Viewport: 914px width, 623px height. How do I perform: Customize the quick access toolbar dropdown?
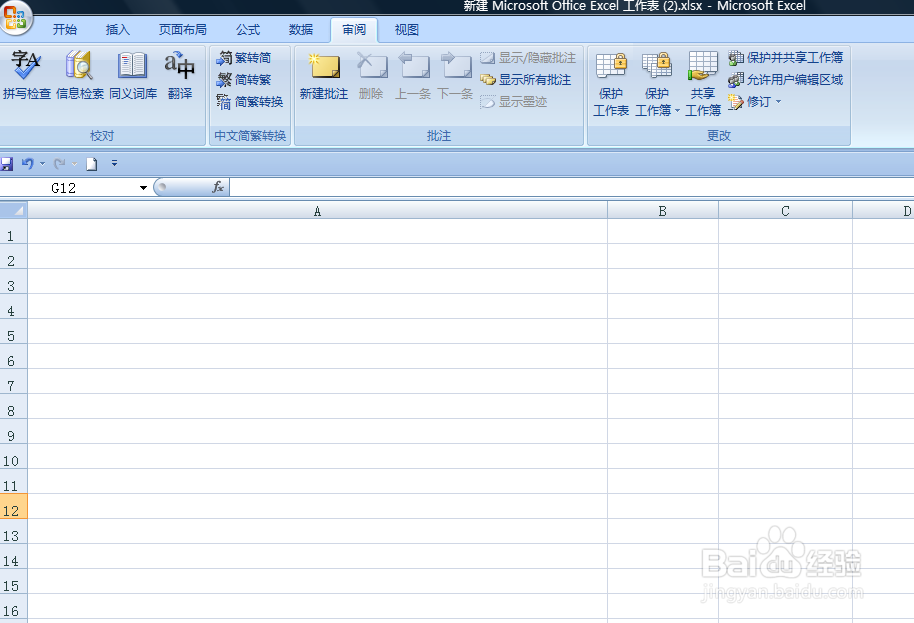click(114, 164)
